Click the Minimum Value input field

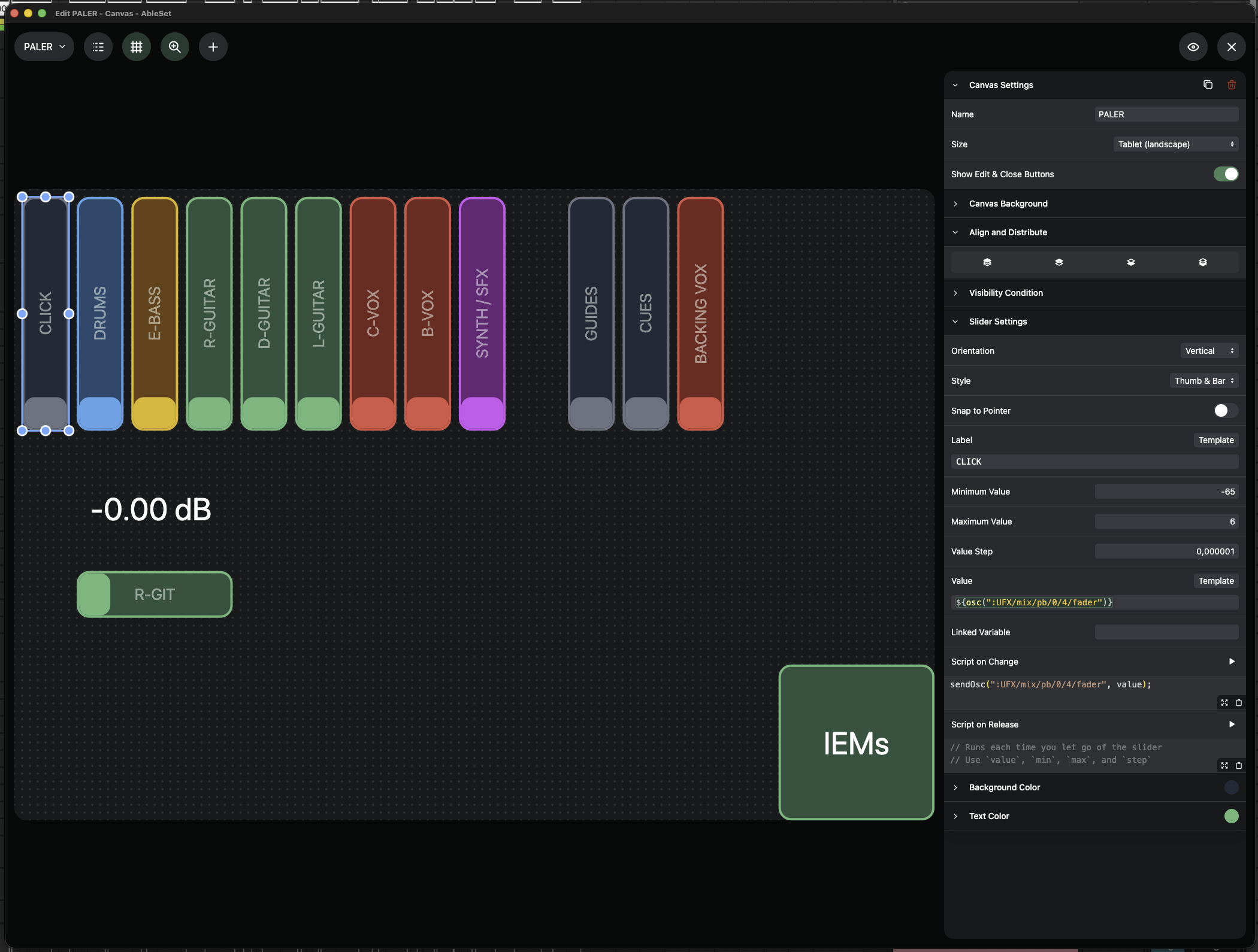[1166, 492]
